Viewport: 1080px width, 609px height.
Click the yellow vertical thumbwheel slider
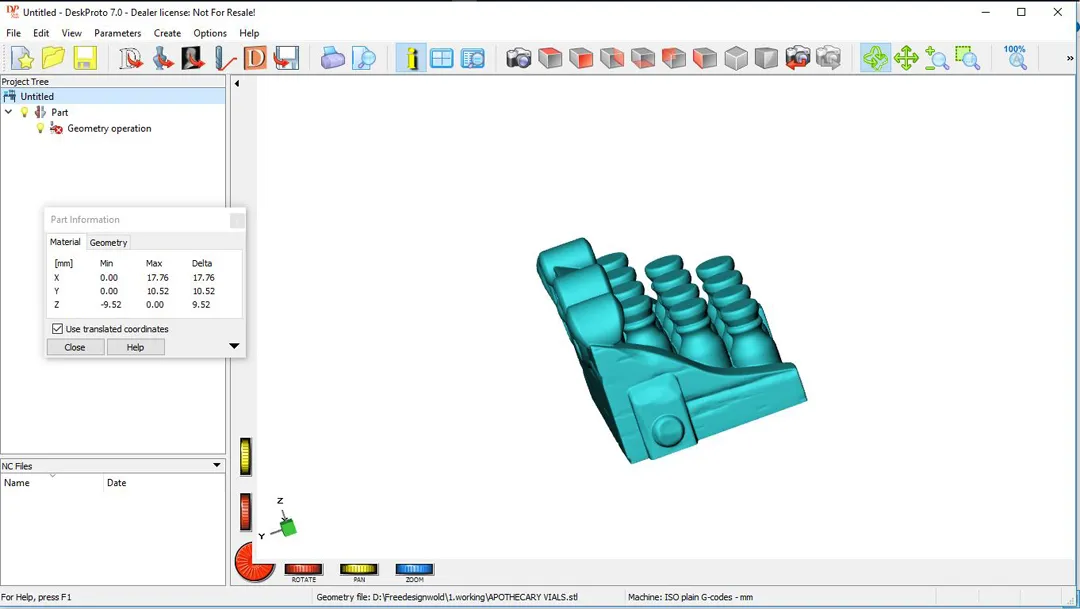point(246,456)
